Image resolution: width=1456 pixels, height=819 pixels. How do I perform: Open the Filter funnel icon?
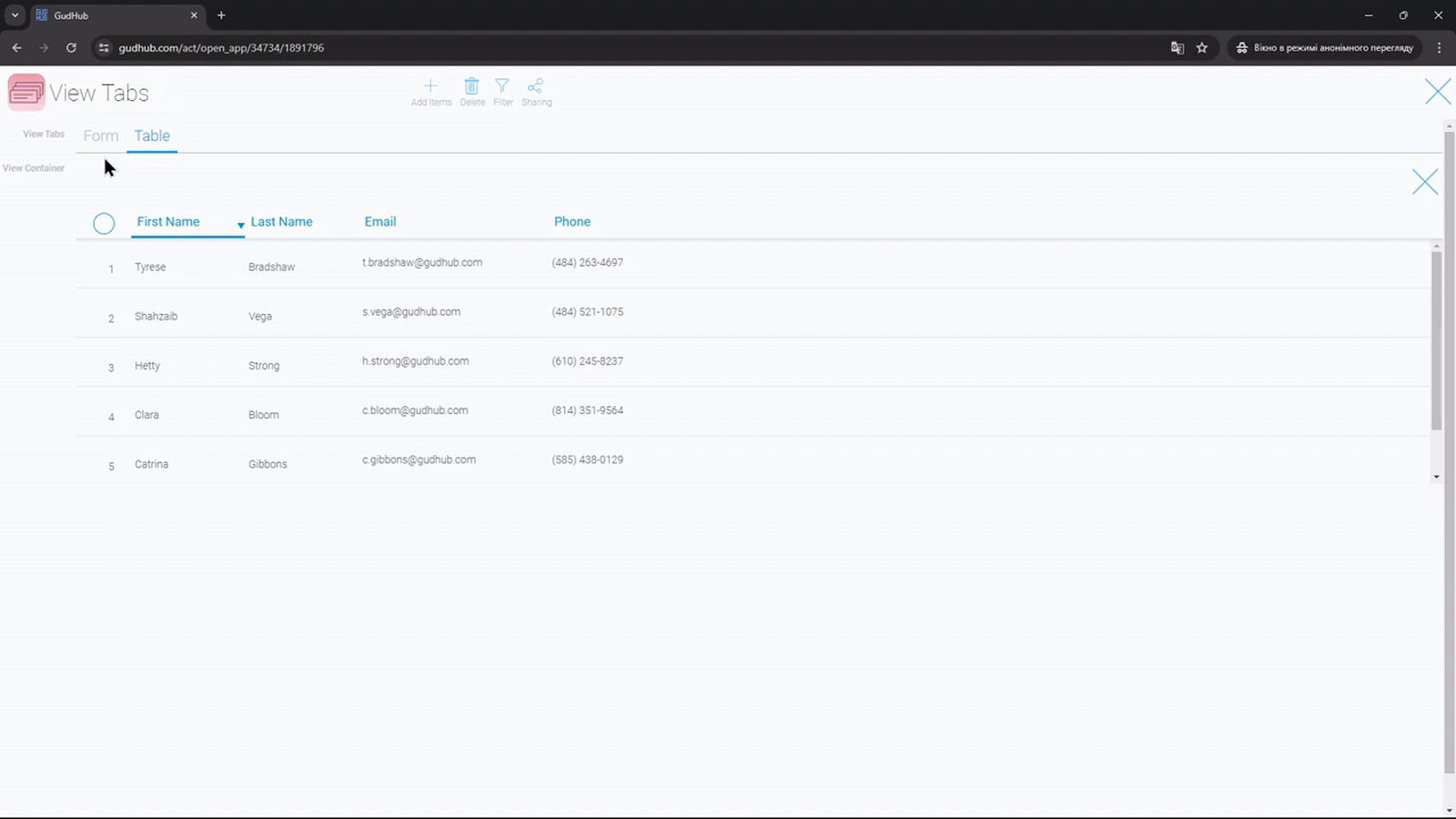click(502, 86)
